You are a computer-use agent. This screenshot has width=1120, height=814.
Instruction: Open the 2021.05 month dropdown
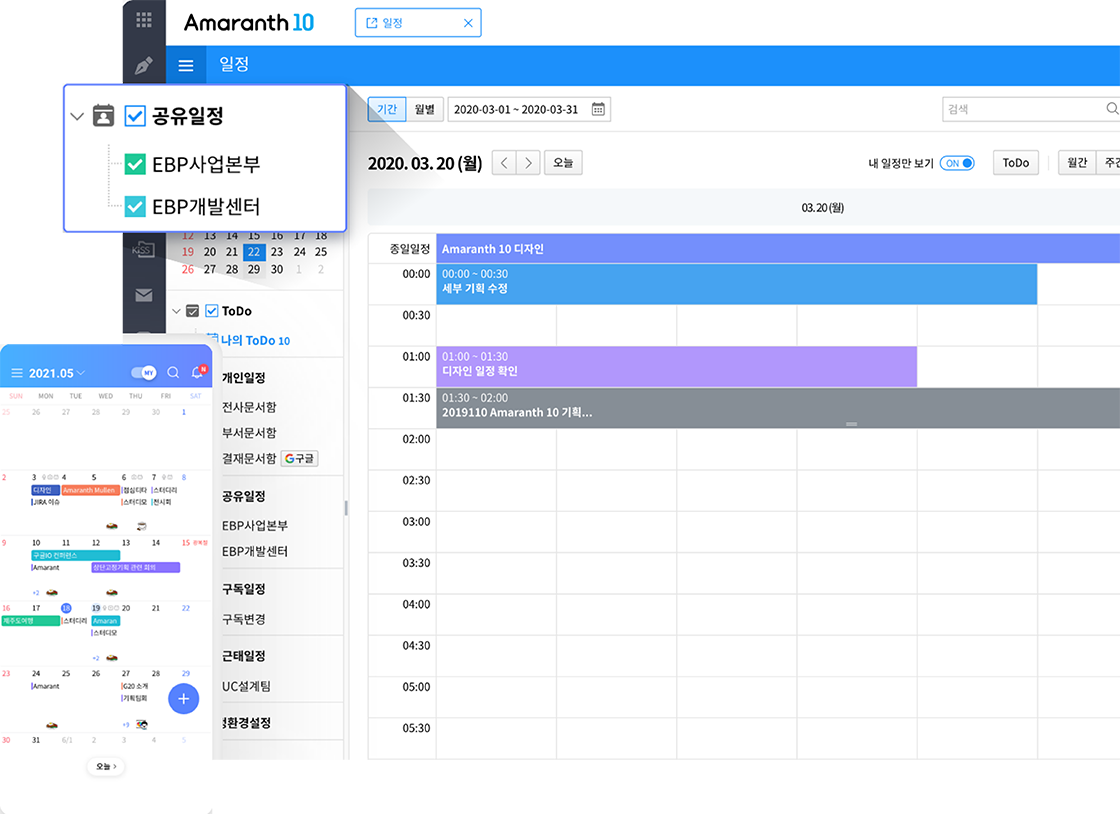tap(56, 373)
